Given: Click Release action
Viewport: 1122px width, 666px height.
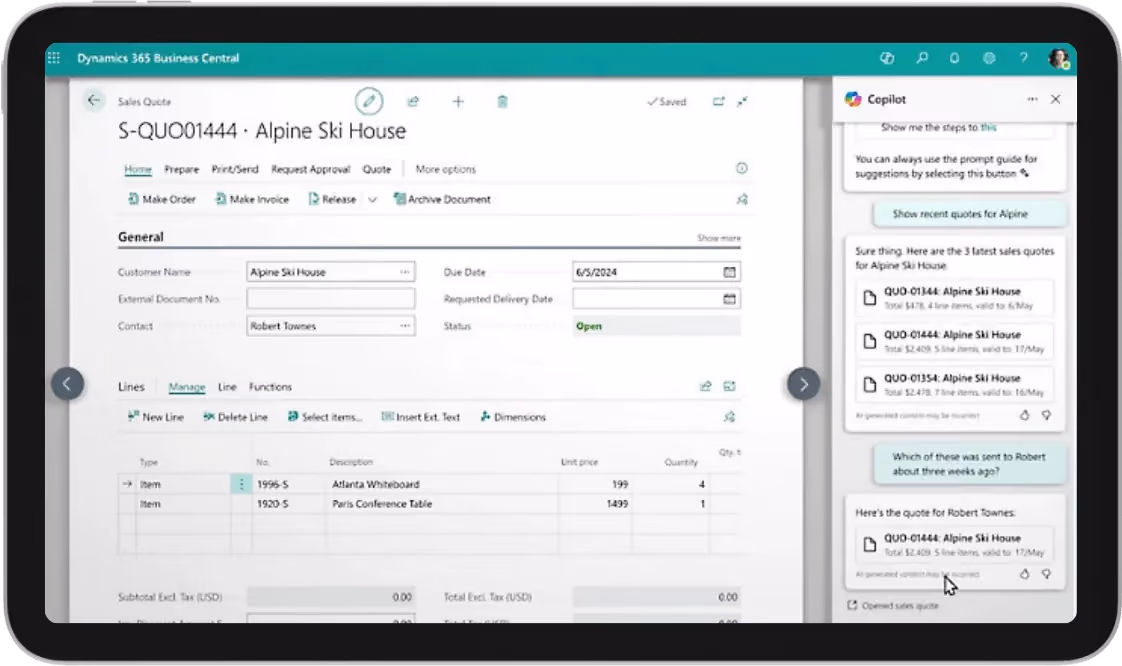Looking at the screenshot, I should click(332, 200).
